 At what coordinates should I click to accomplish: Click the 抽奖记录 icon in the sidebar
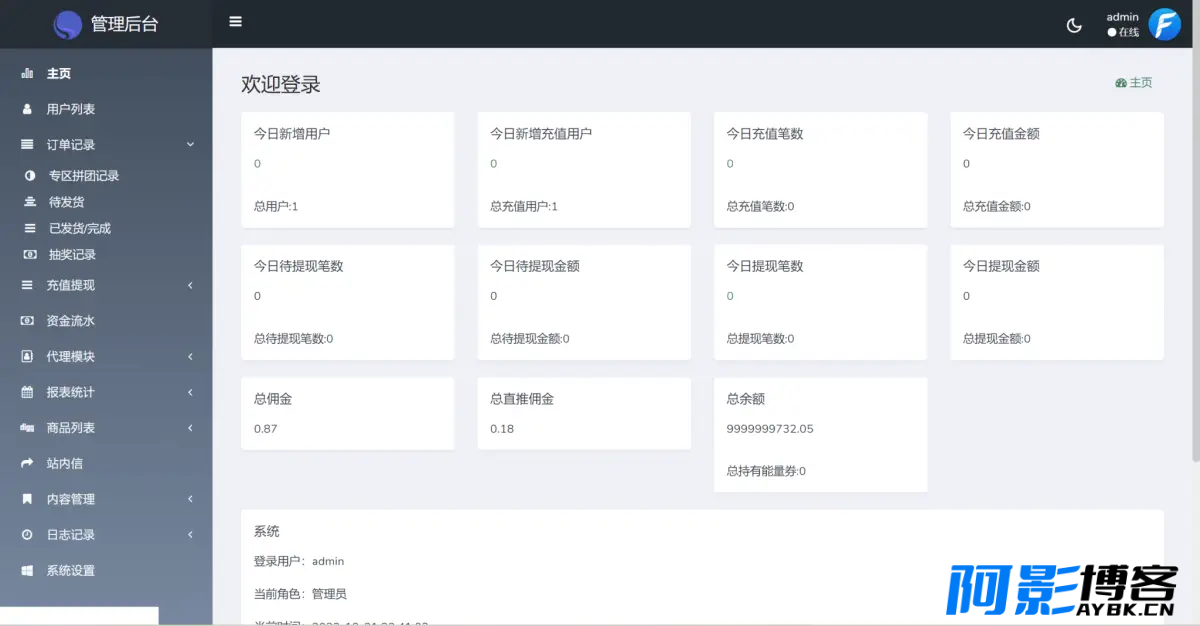(29, 254)
